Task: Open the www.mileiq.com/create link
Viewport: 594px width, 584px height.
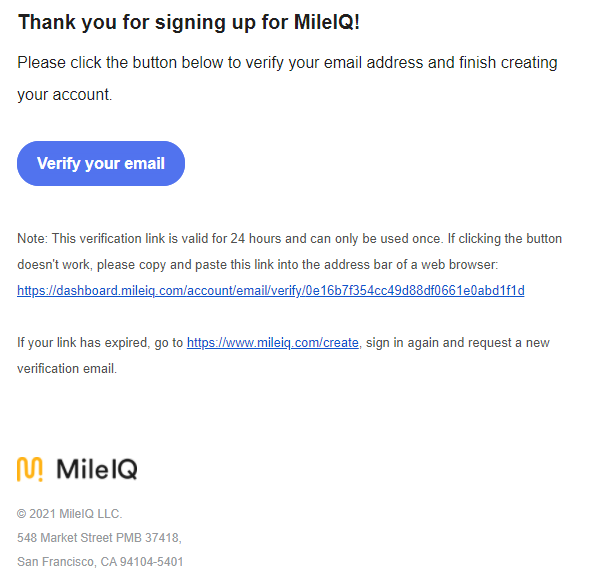Action: tap(273, 342)
